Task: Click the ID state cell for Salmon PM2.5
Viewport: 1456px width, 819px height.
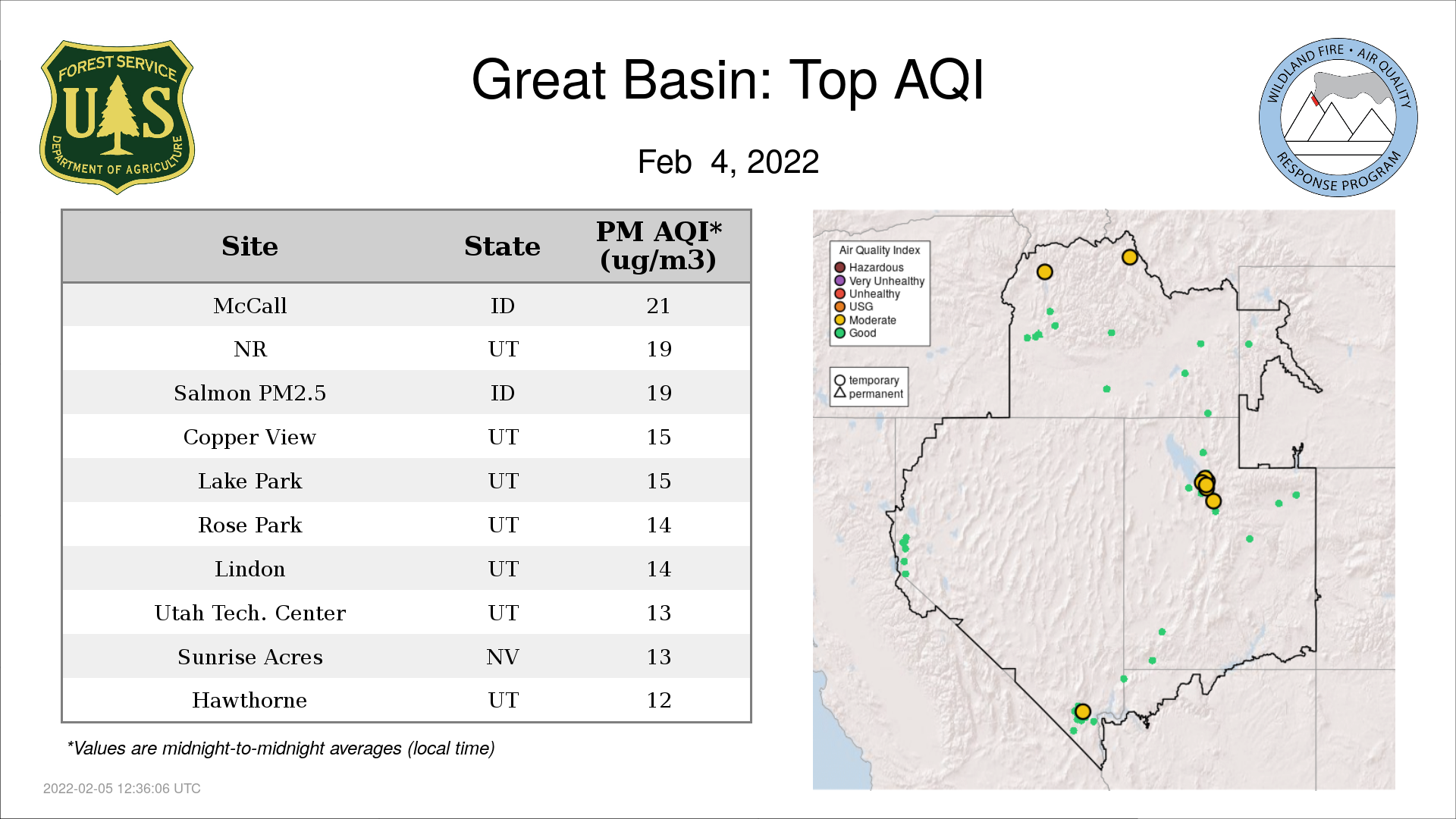Action: click(x=503, y=393)
